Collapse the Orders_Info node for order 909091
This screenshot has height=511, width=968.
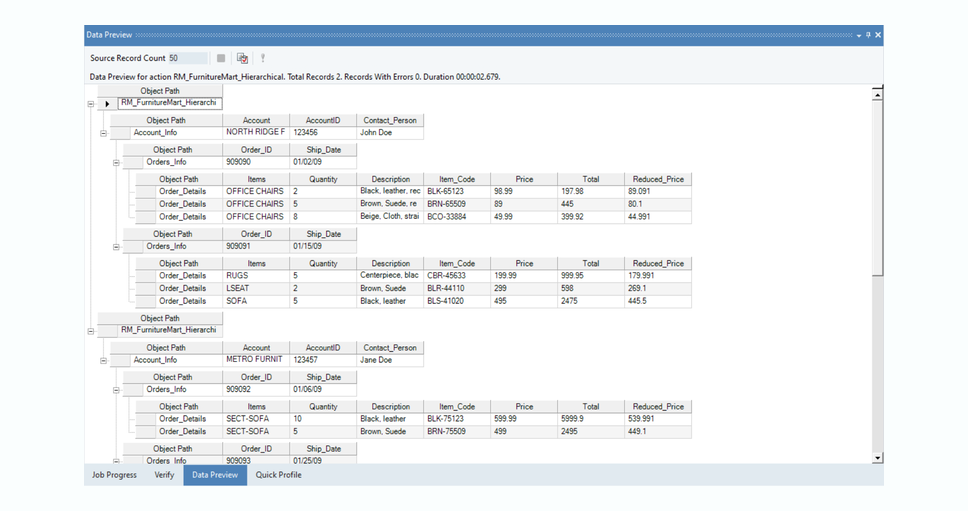[x=115, y=247]
